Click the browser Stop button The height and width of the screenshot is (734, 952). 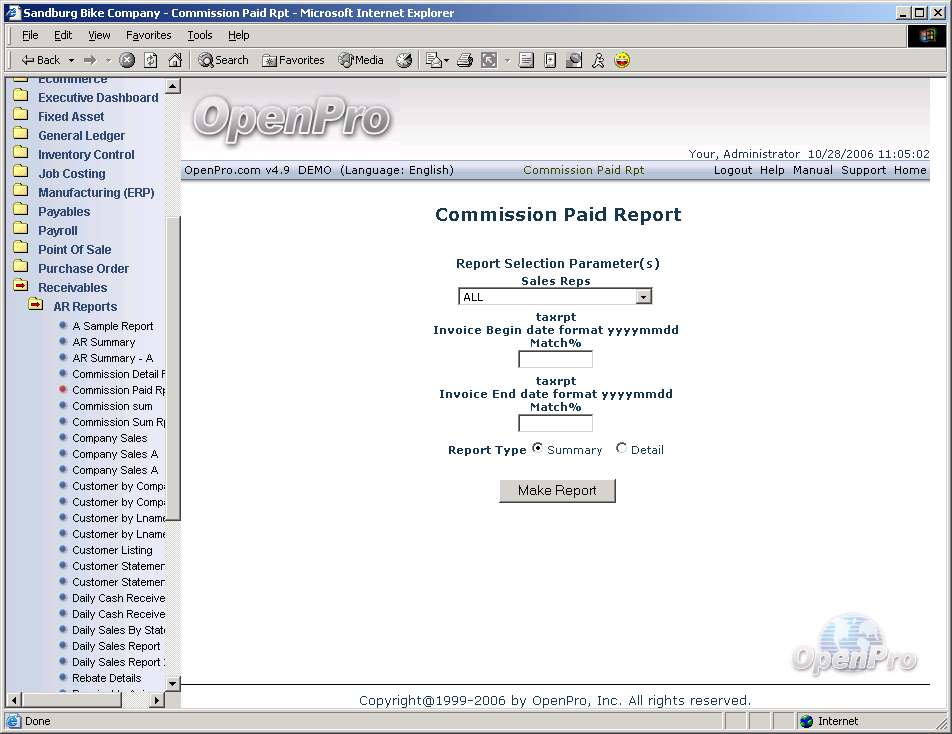pyautogui.click(x=127, y=60)
